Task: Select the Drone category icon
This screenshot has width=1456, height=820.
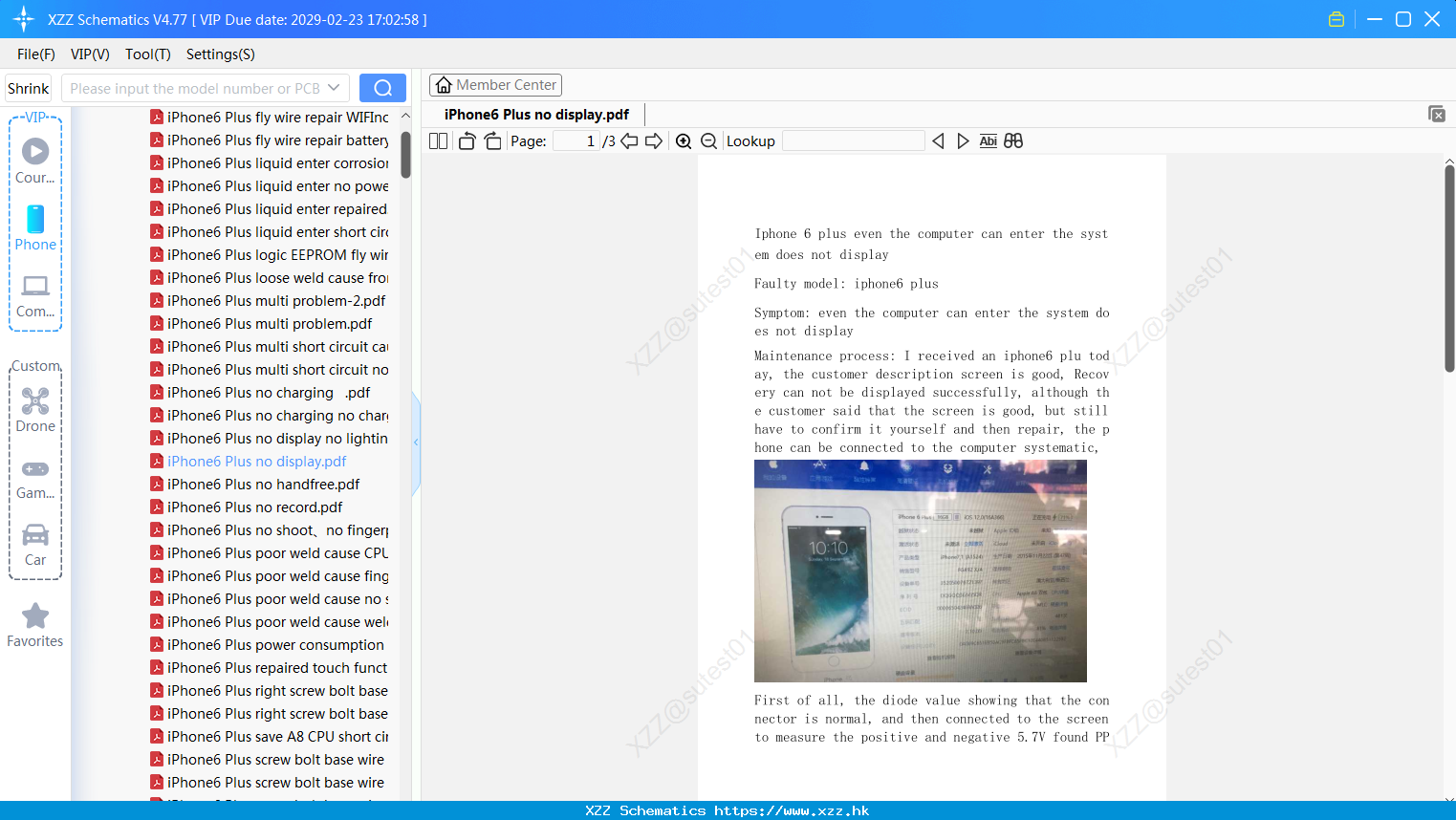Action: [35, 410]
